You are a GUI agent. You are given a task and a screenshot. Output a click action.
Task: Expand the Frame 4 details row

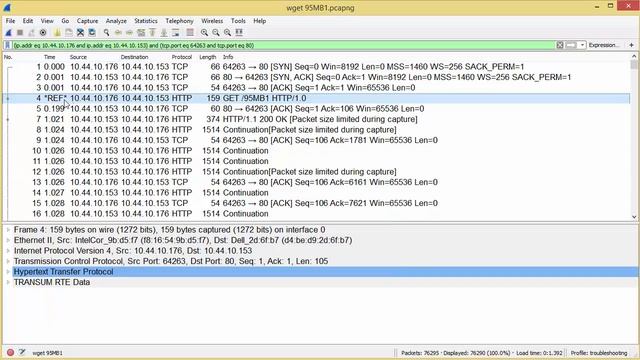(8, 230)
